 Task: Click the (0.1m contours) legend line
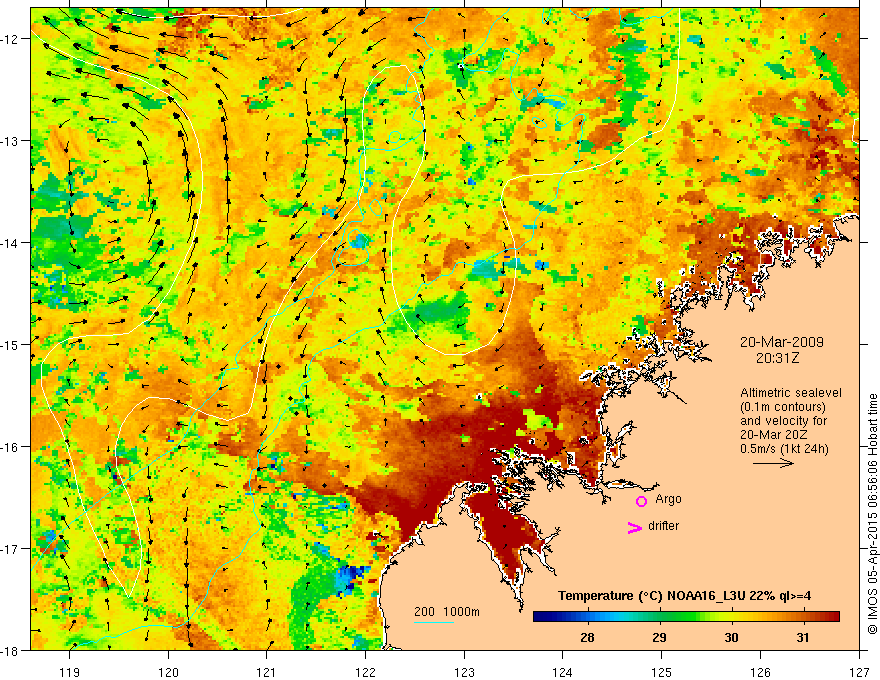coord(783,407)
